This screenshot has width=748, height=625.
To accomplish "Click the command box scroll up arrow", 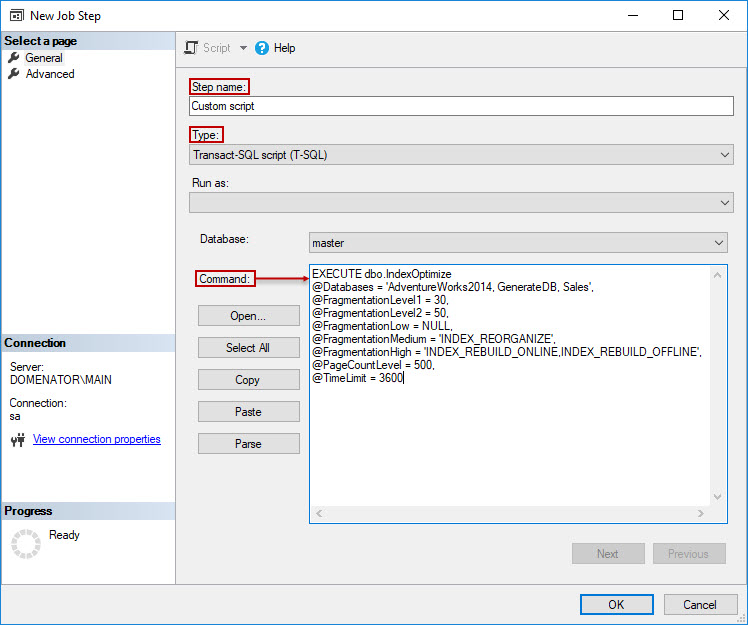I will 717,275.
